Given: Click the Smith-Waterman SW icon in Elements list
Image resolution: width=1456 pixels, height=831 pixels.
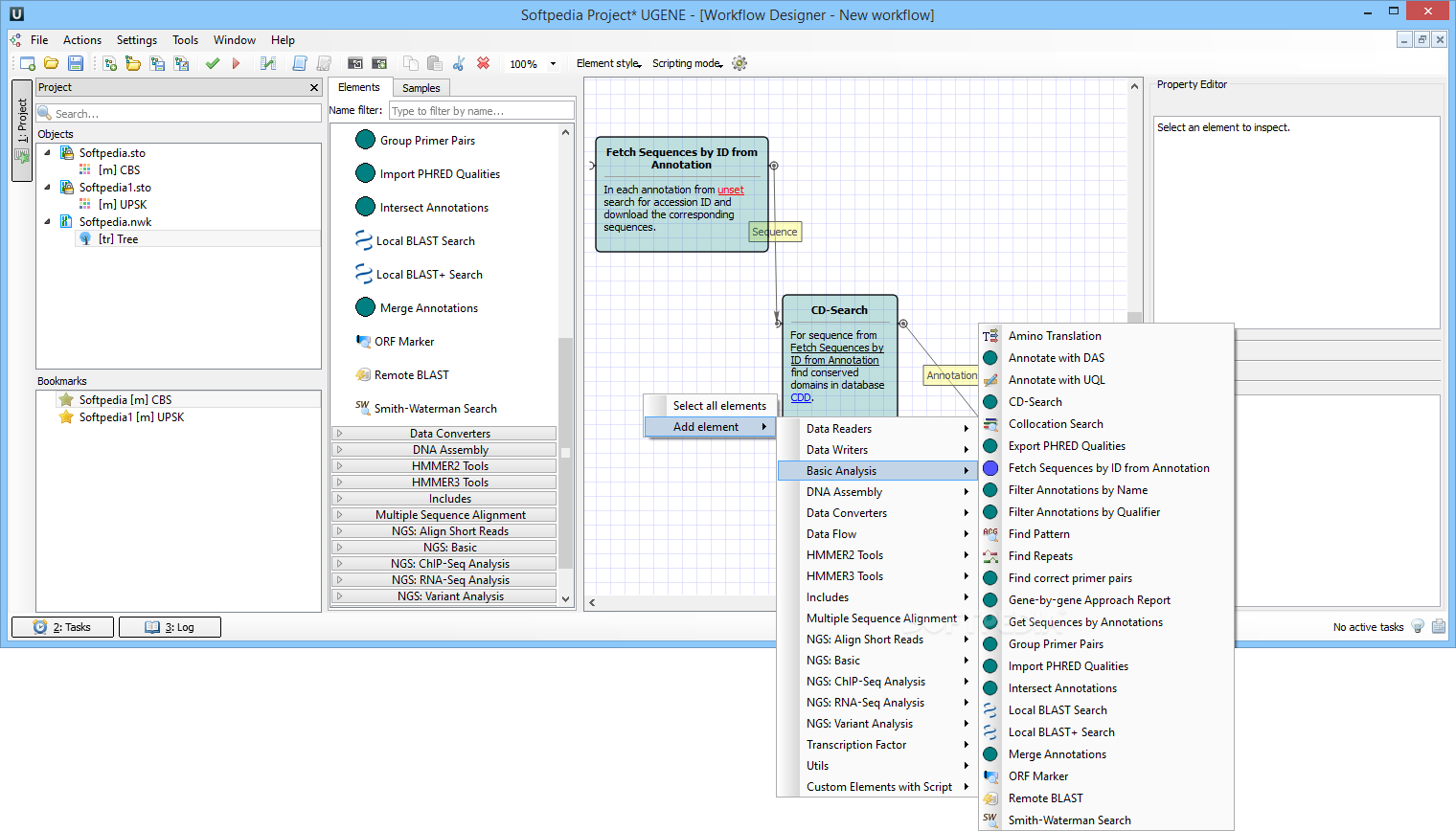Looking at the screenshot, I should pyautogui.click(x=363, y=407).
